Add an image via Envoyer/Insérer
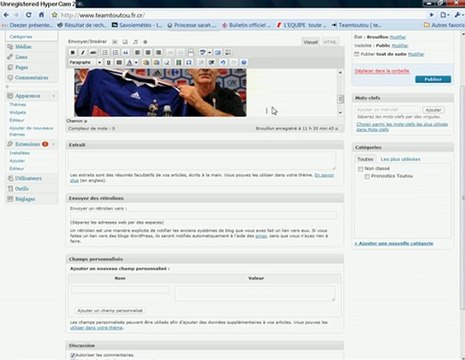The image size is (465, 360). 115,42
